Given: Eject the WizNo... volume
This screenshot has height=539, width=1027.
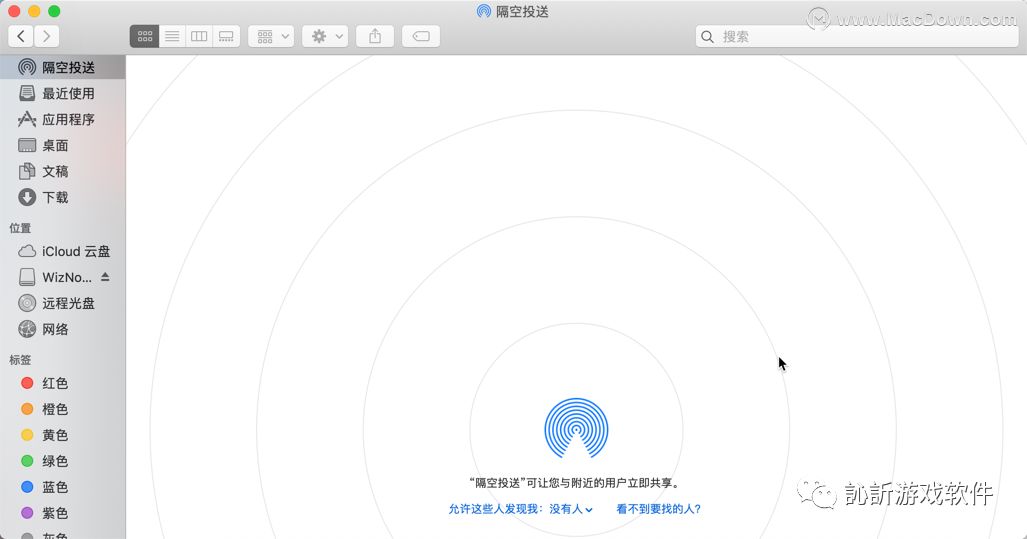Looking at the screenshot, I should coord(105,277).
